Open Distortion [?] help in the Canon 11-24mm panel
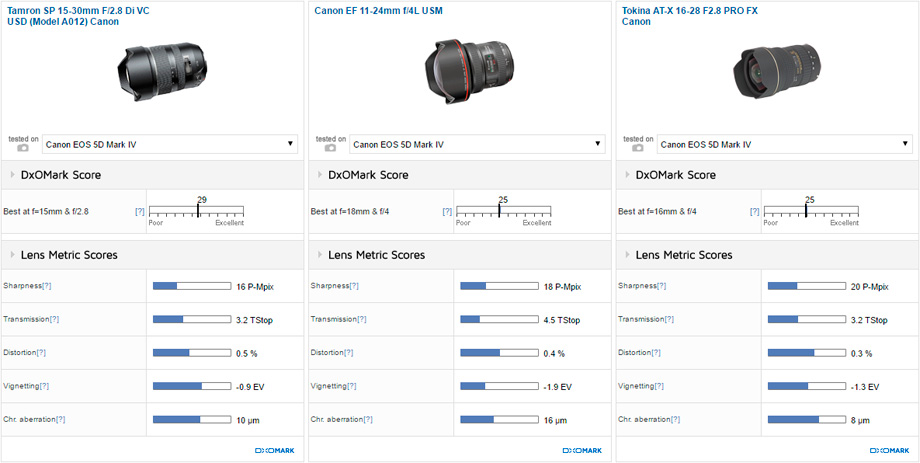Viewport: 920px width, 463px height. pos(349,353)
